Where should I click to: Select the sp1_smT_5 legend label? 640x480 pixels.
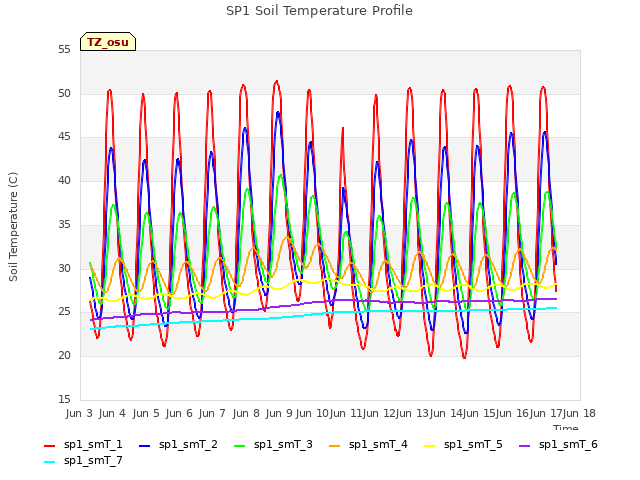click(x=473, y=444)
